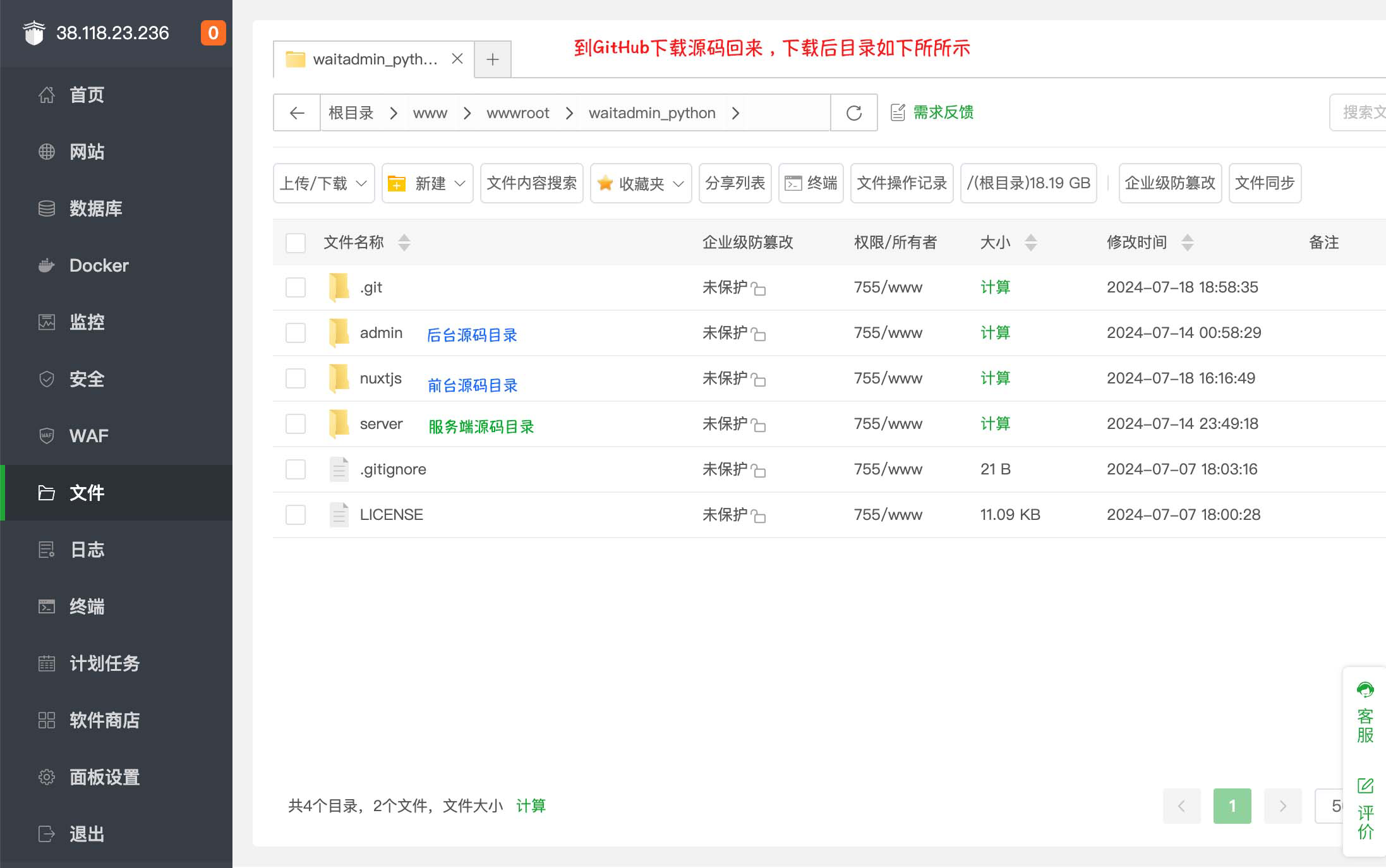Open the 软件商店 menu label in sidebar

coord(105,720)
